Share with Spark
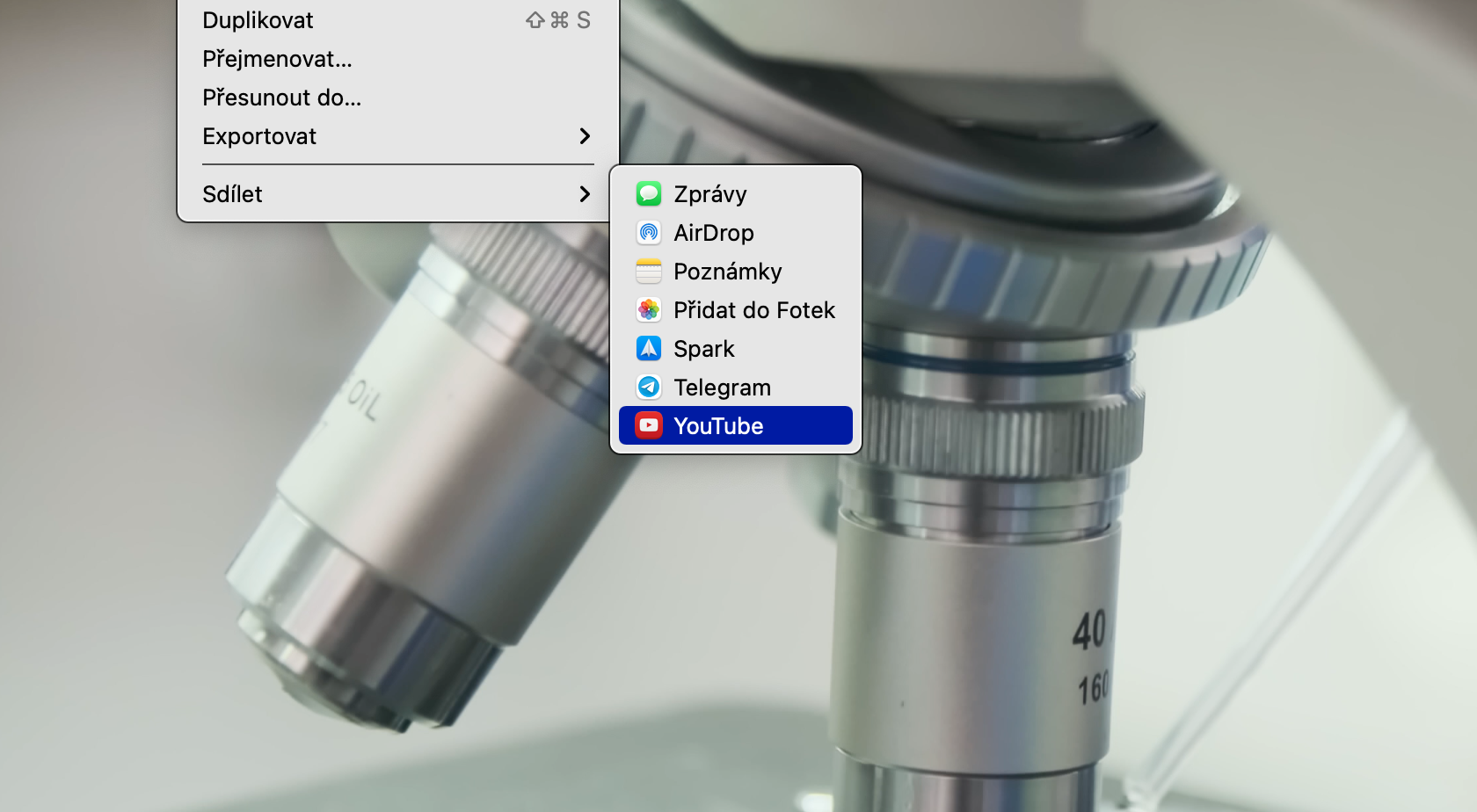Viewport: 1477px width, 812px height. pos(736,348)
